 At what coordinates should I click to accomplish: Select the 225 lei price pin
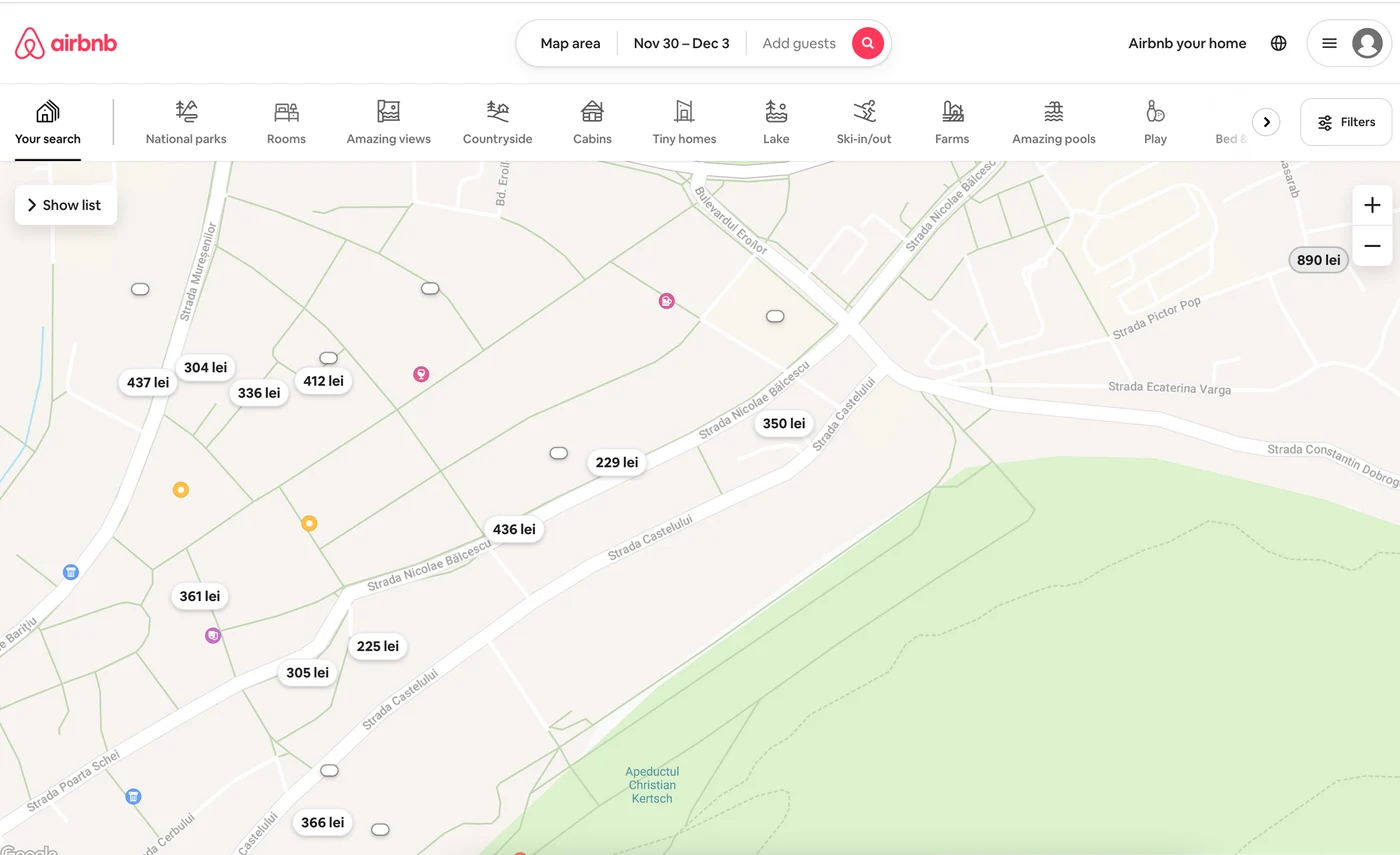pyautogui.click(x=378, y=646)
